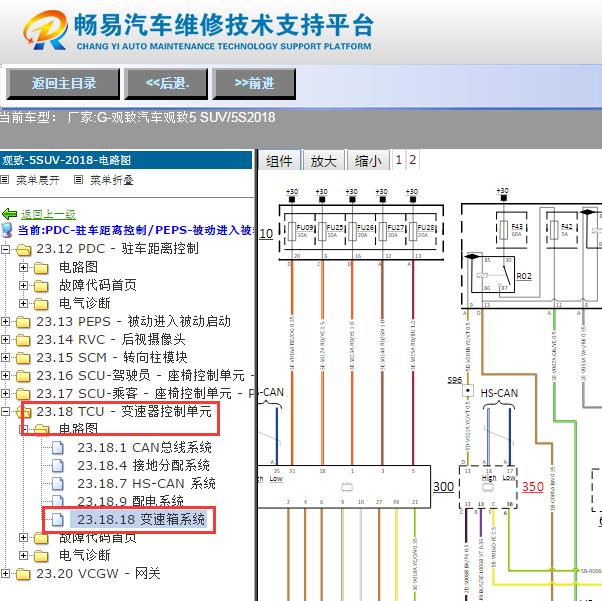Screen dimensions: 602x601
Task: Click component number 300 in diagram
Action: 443,487
